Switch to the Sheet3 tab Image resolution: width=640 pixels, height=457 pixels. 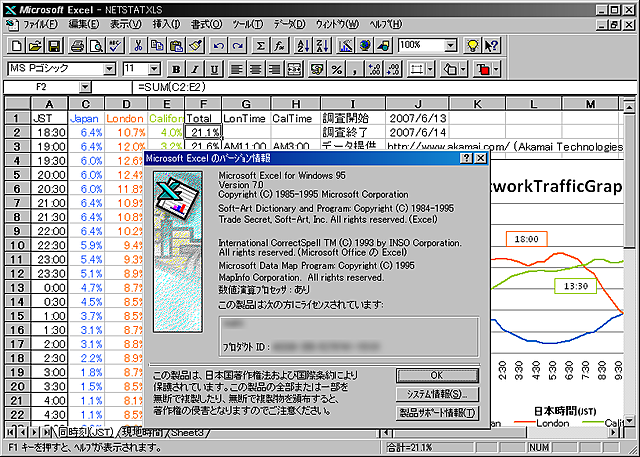(x=187, y=433)
